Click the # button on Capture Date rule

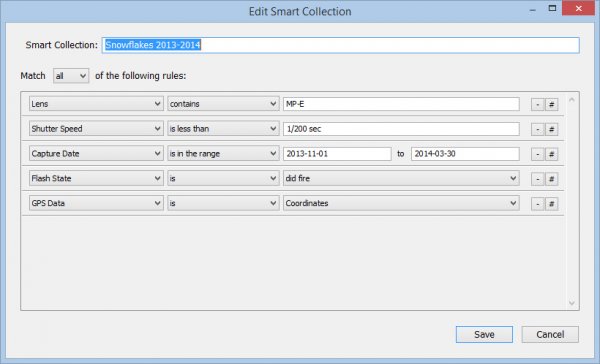(551, 154)
